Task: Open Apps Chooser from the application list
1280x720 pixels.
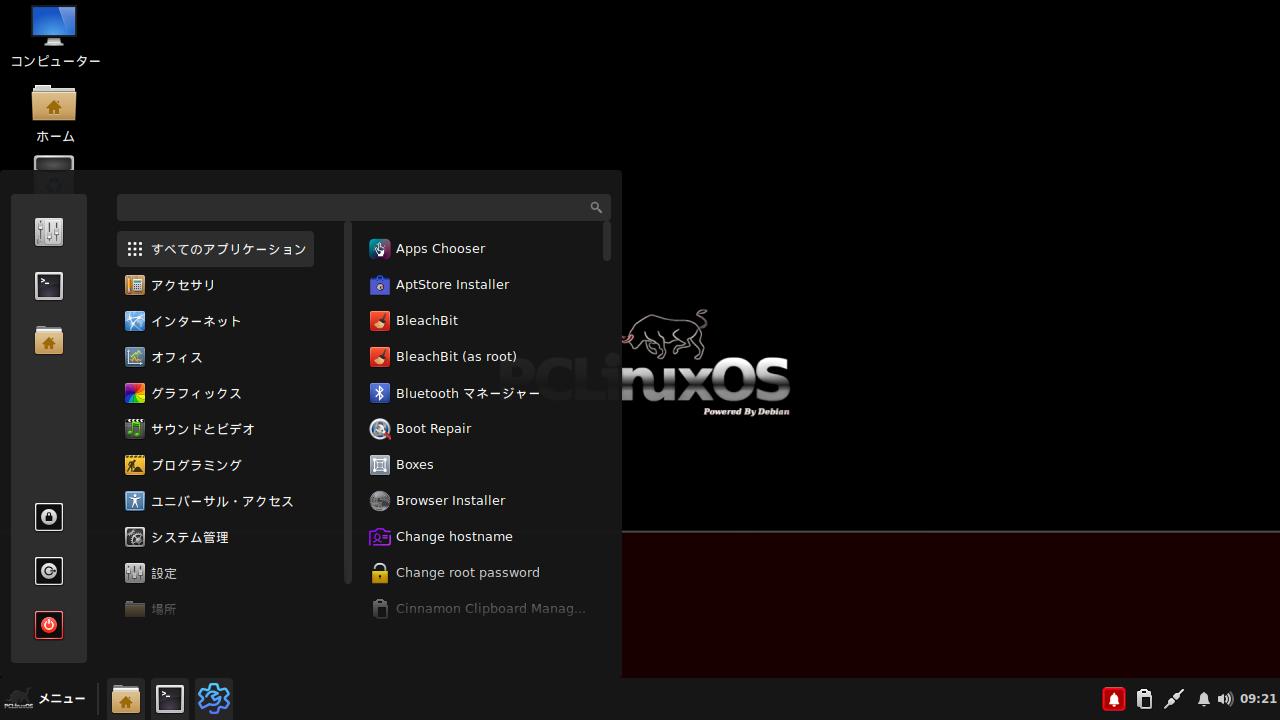Action: pos(440,249)
